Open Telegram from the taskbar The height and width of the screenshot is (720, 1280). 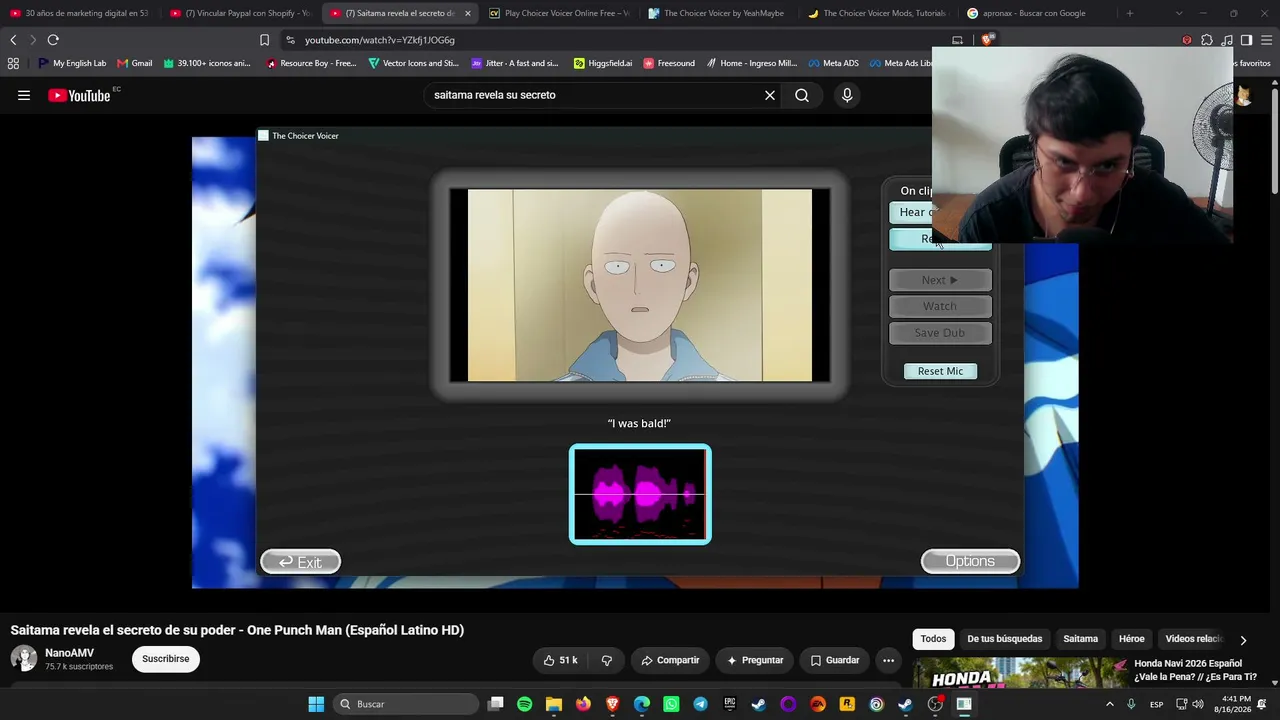(700, 704)
